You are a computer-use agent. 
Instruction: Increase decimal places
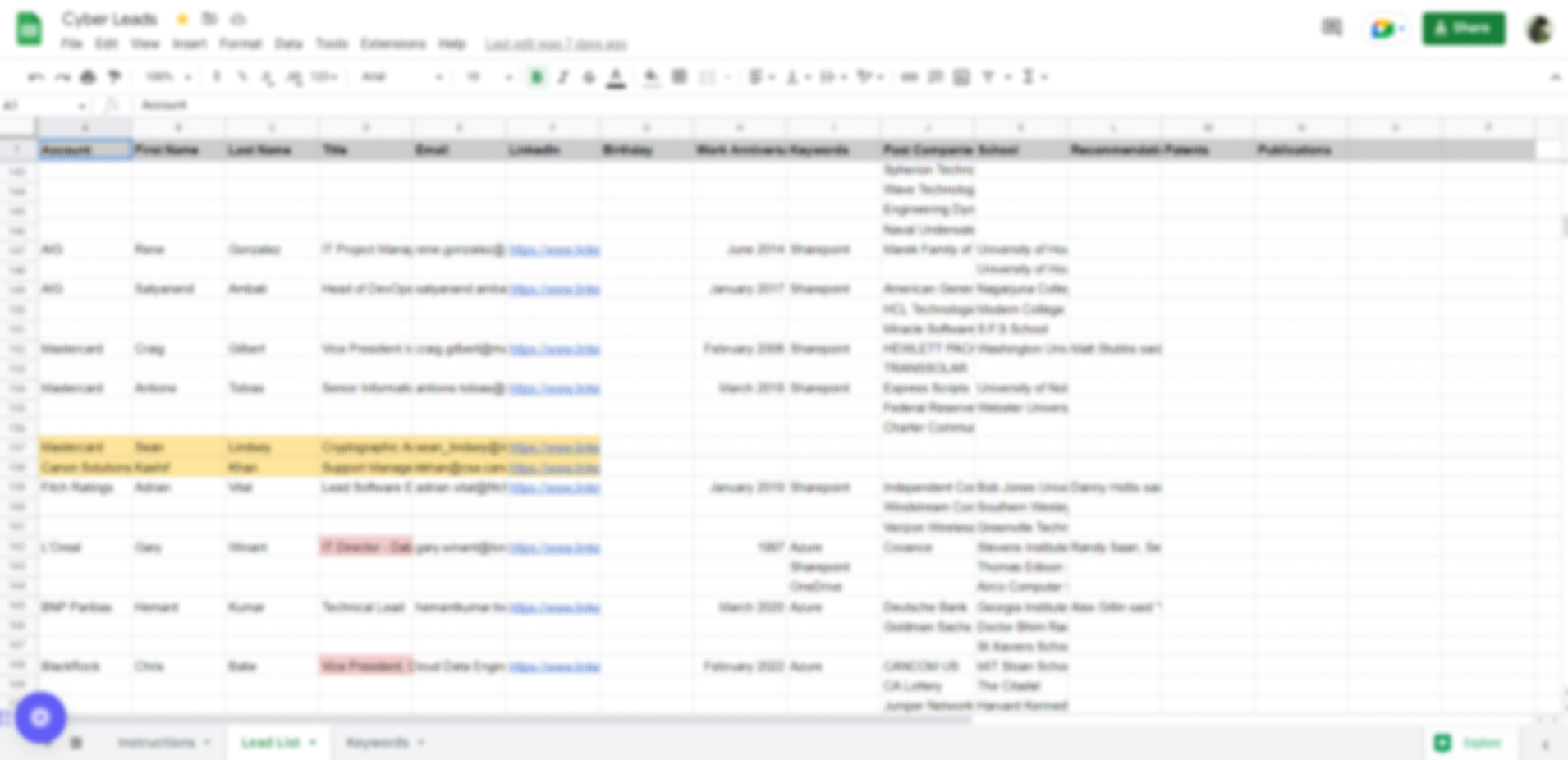[x=293, y=77]
